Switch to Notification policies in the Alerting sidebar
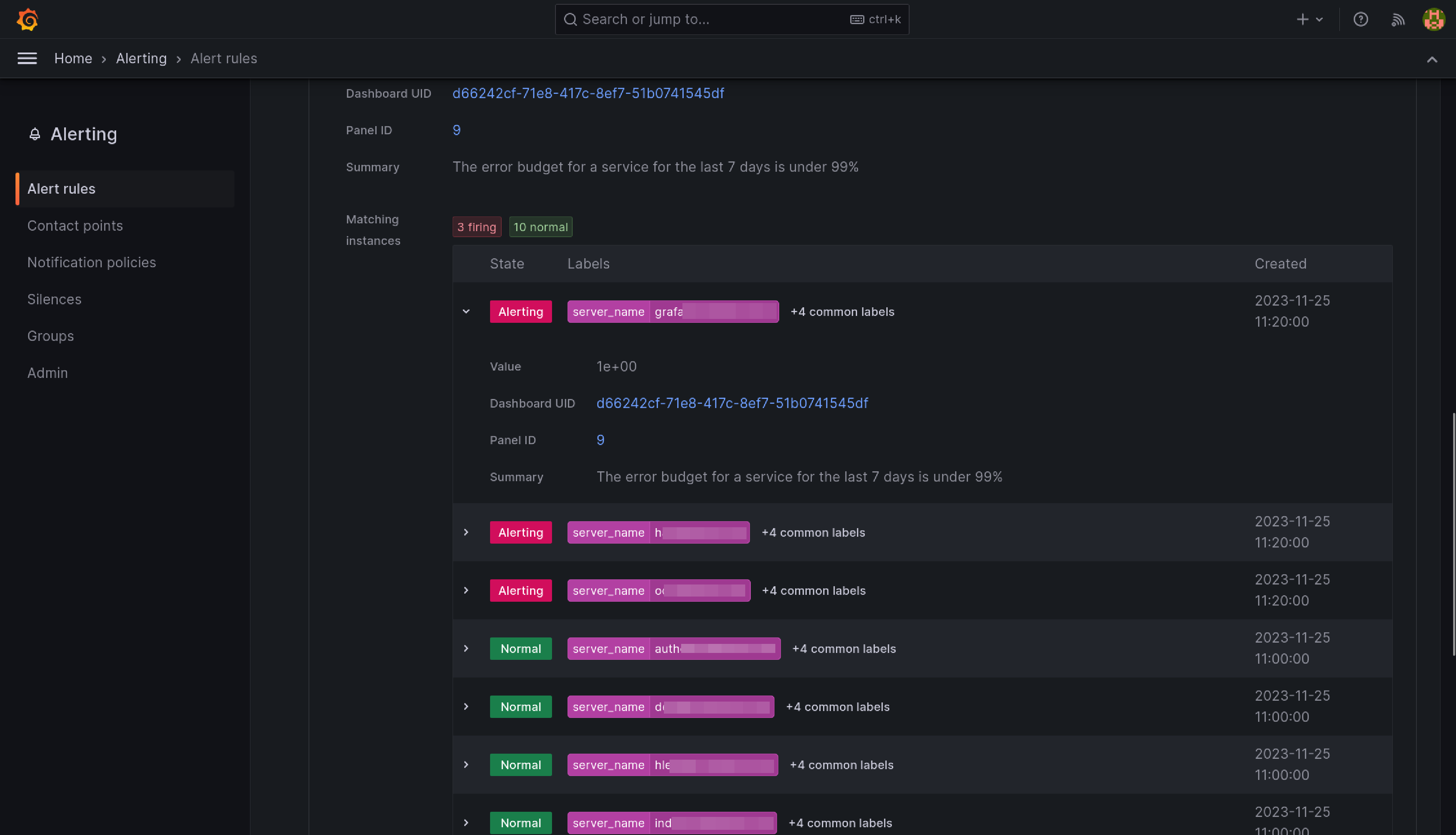The width and height of the screenshot is (1456, 835). (x=92, y=262)
